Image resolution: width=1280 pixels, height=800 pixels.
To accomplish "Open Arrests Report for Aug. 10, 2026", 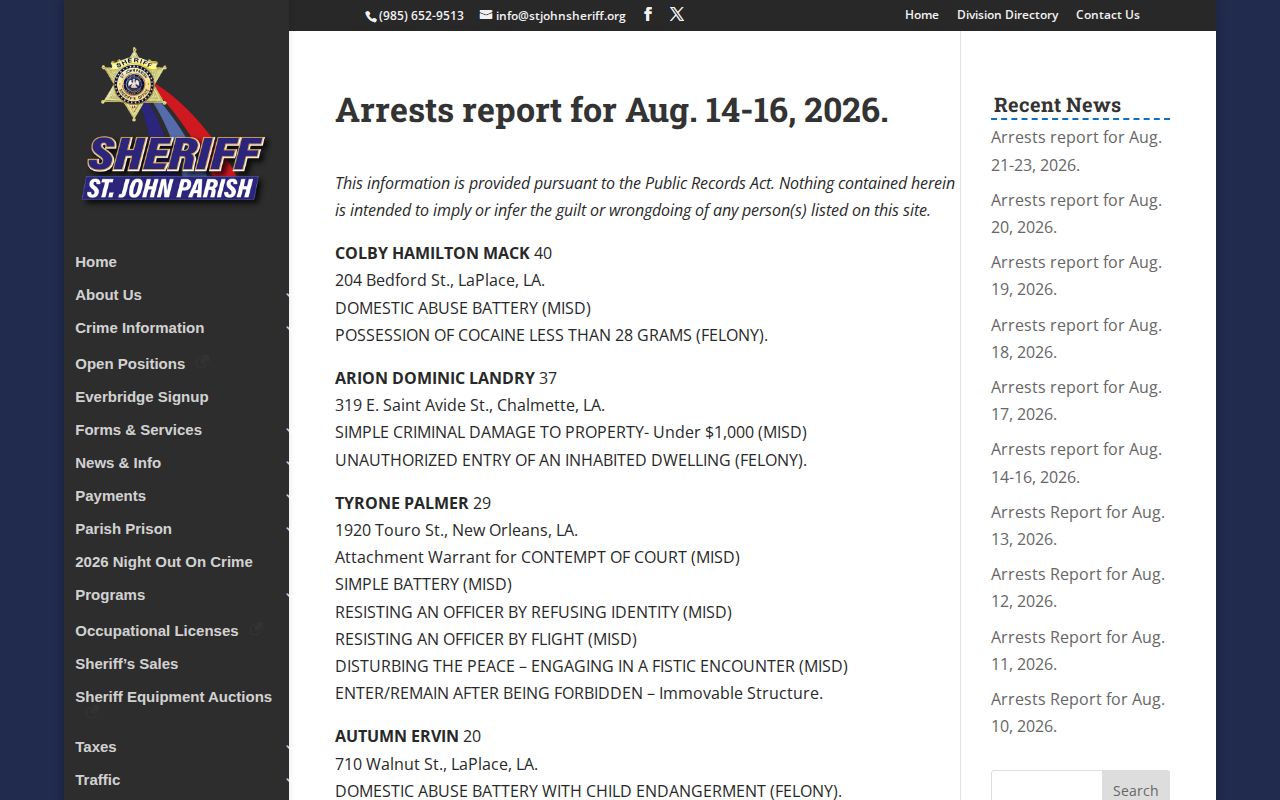I will [x=1078, y=712].
